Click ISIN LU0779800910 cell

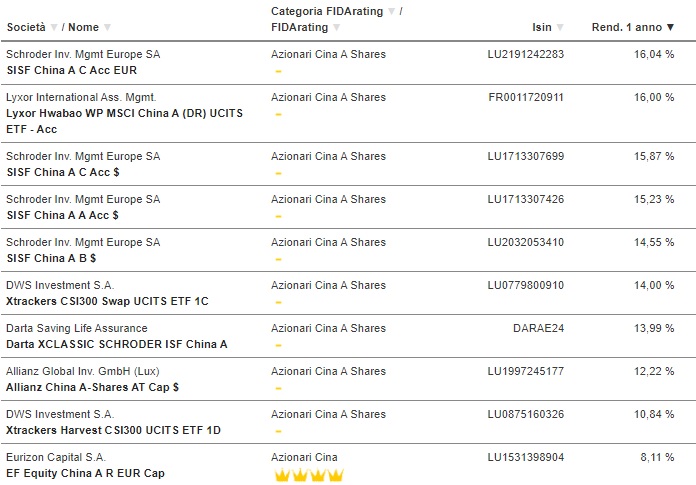click(x=526, y=285)
